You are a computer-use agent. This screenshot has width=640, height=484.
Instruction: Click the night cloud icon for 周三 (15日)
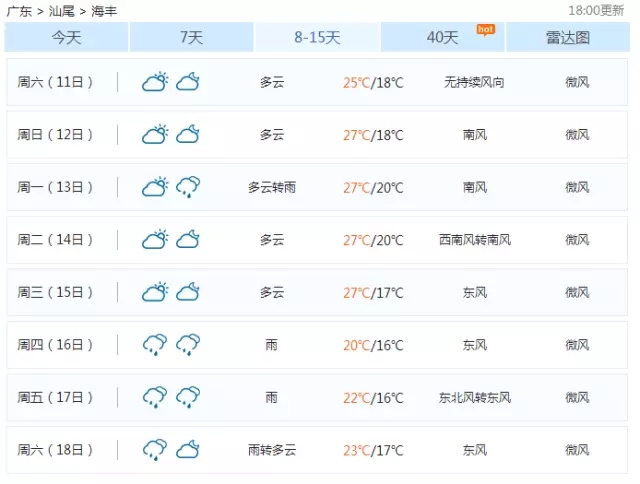click(x=188, y=292)
